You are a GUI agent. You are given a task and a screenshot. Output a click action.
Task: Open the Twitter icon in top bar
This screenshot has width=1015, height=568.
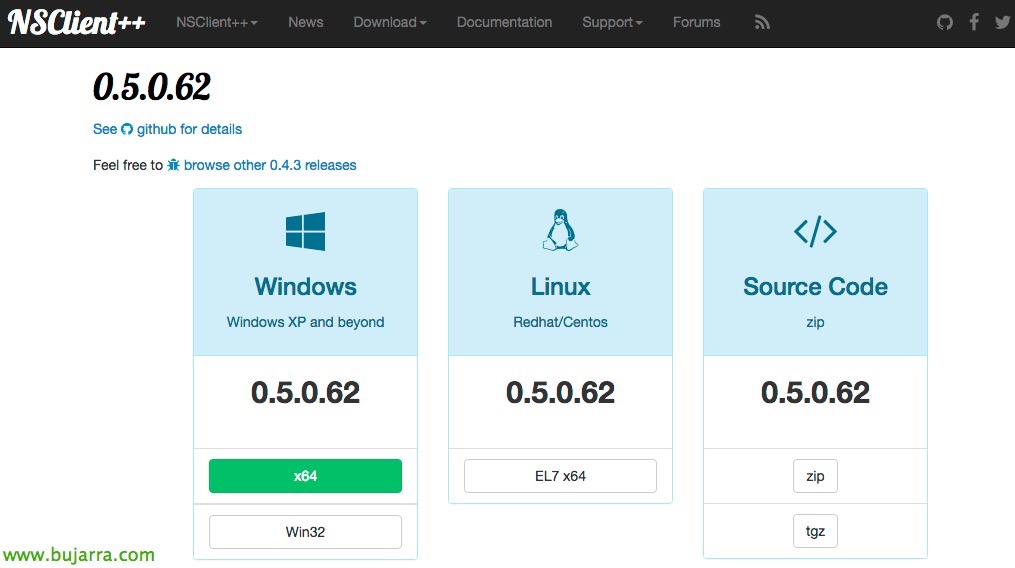coord(1002,22)
